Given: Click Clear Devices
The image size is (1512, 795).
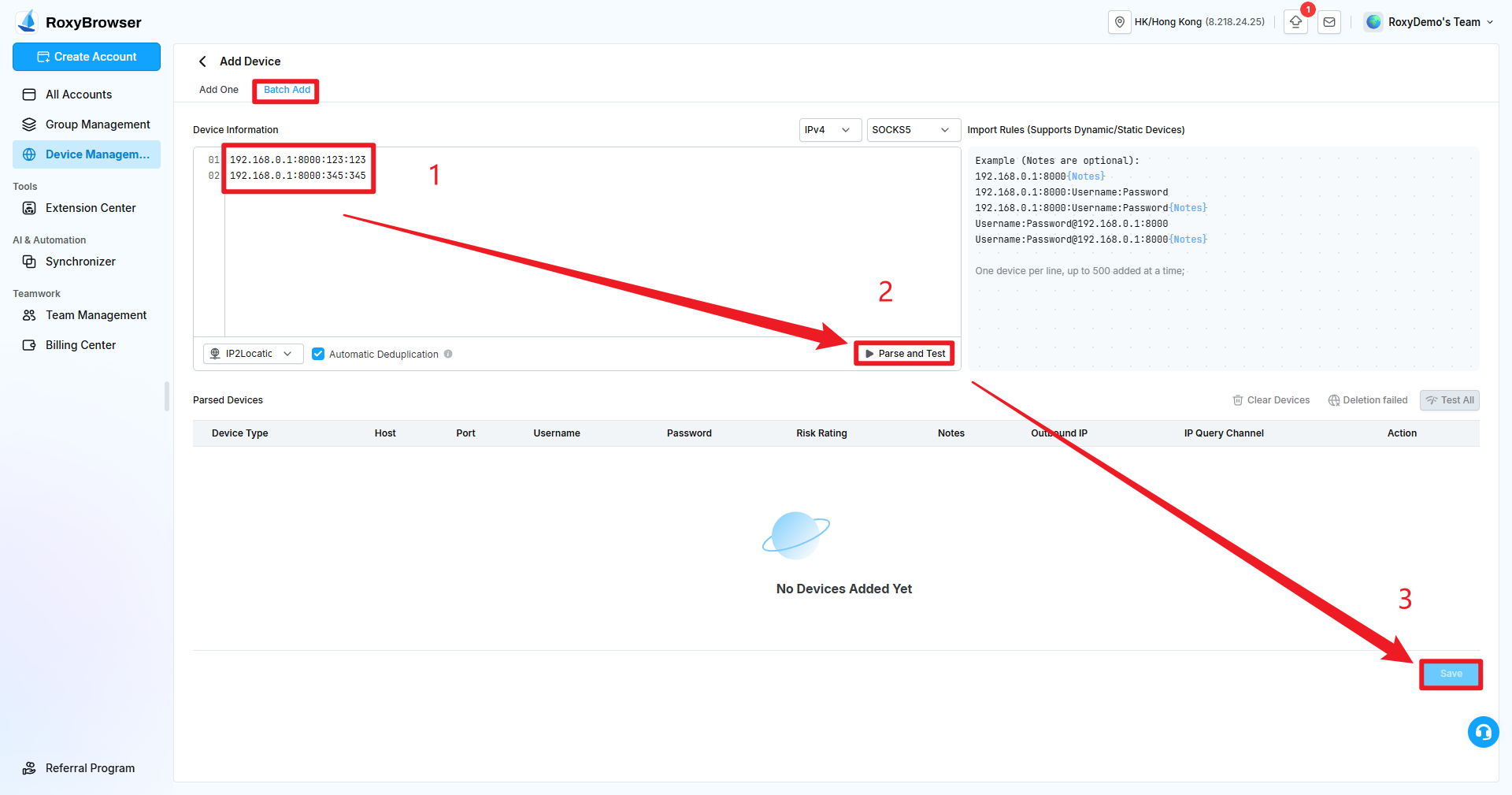Looking at the screenshot, I should pos(1271,400).
